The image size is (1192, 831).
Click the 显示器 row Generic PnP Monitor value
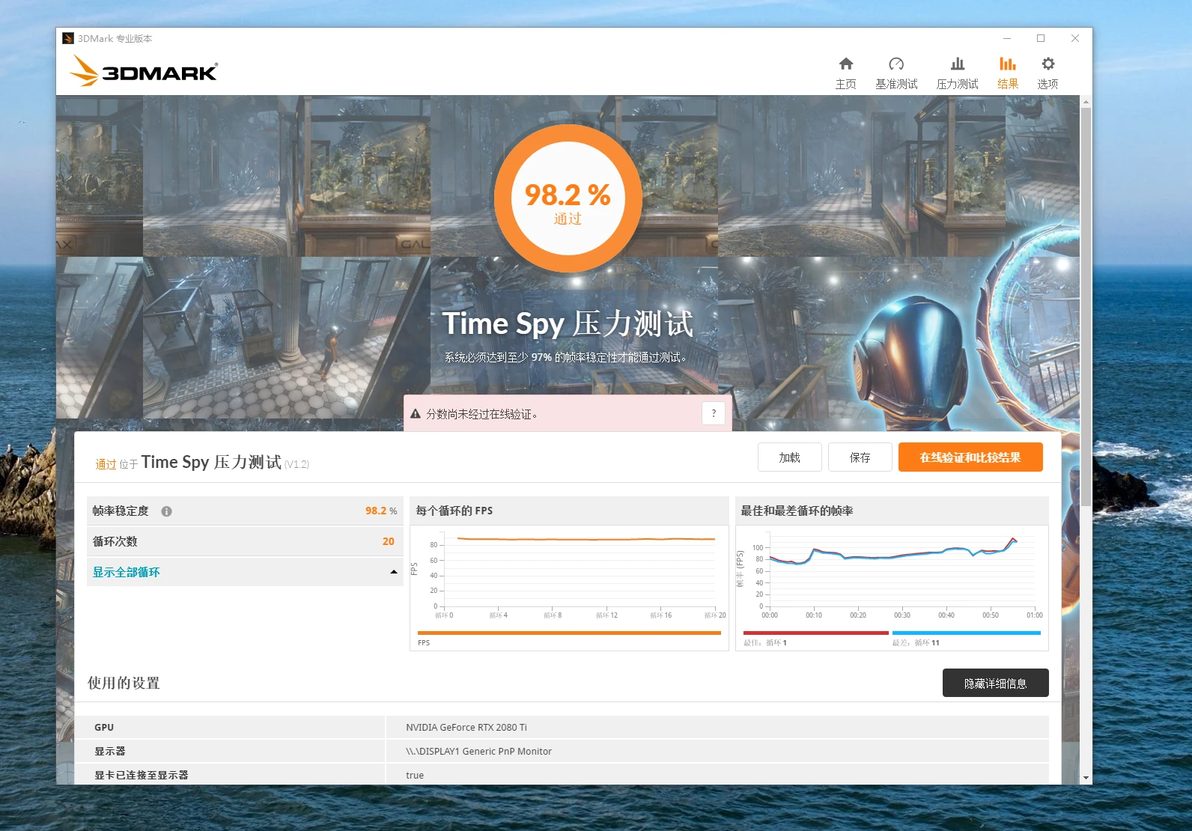click(479, 751)
